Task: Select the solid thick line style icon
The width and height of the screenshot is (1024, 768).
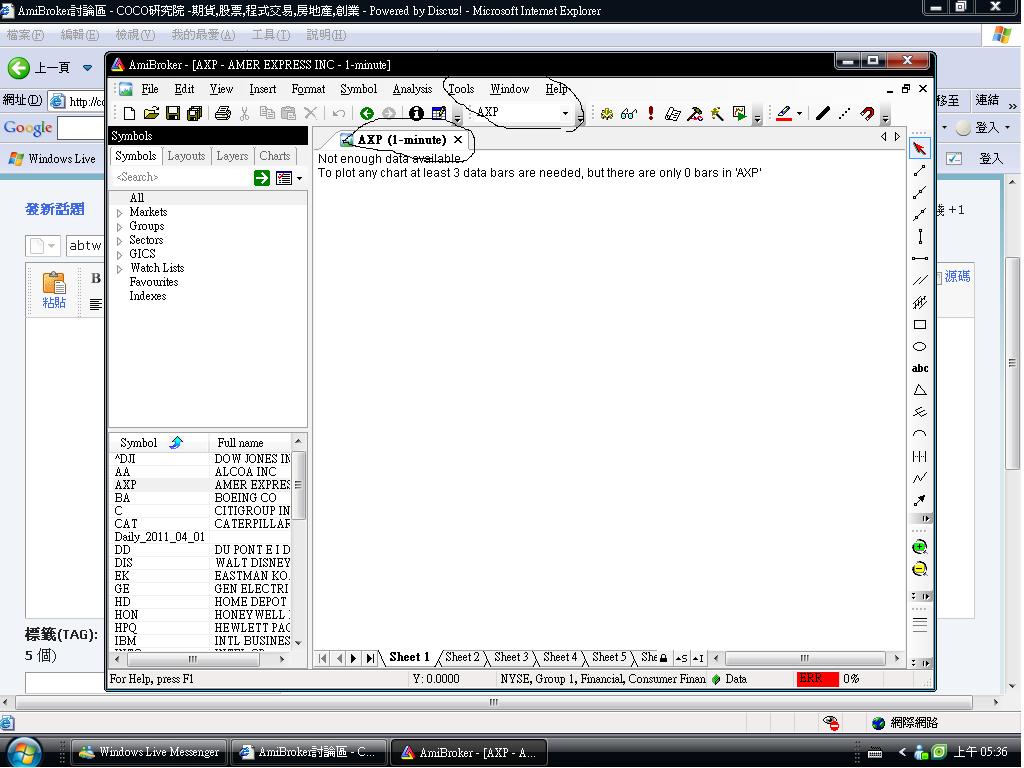Action: [823, 114]
